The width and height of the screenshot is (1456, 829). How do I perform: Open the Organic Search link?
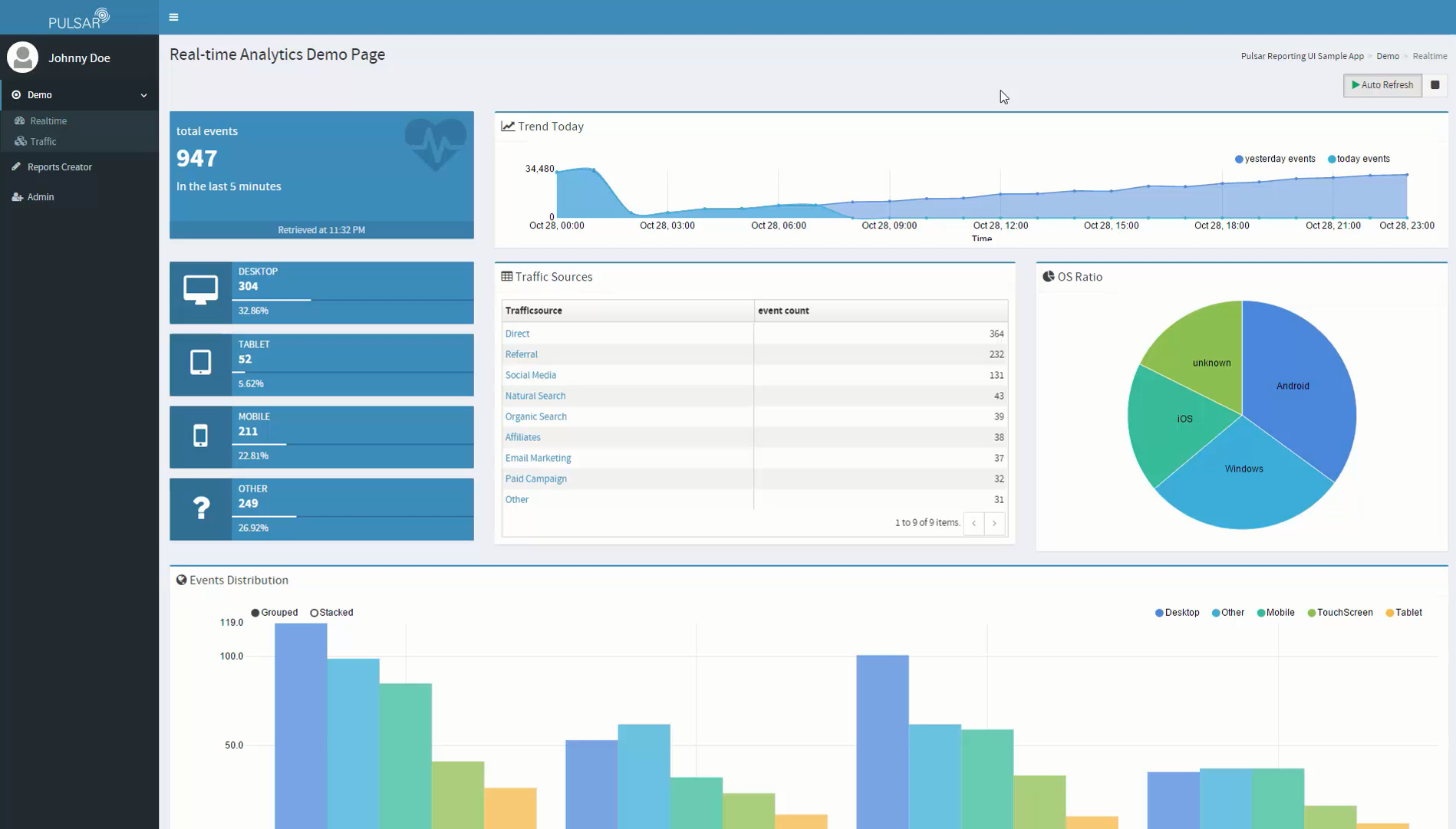click(535, 416)
